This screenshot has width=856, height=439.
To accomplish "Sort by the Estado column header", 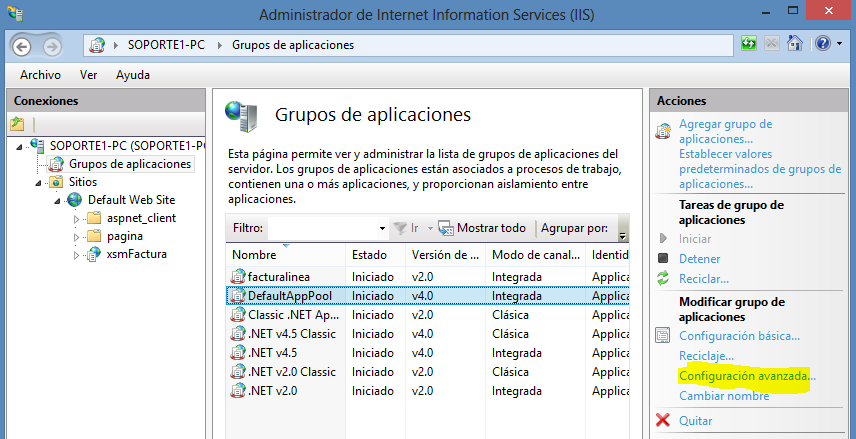I will coord(376,255).
